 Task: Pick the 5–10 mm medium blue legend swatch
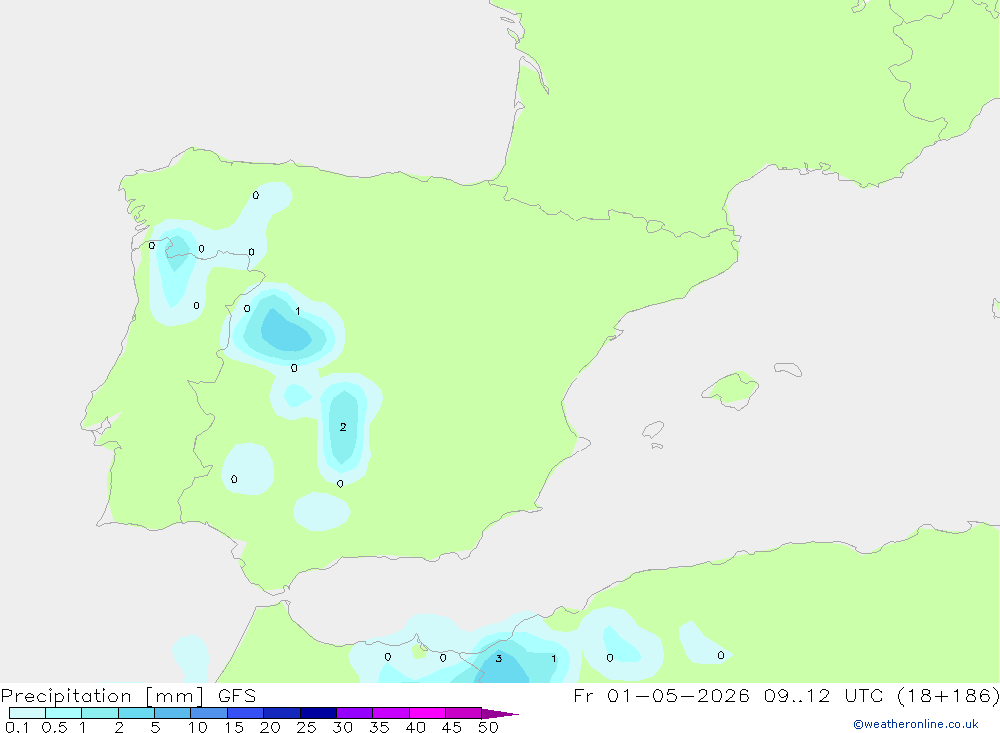[x=172, y=713]
